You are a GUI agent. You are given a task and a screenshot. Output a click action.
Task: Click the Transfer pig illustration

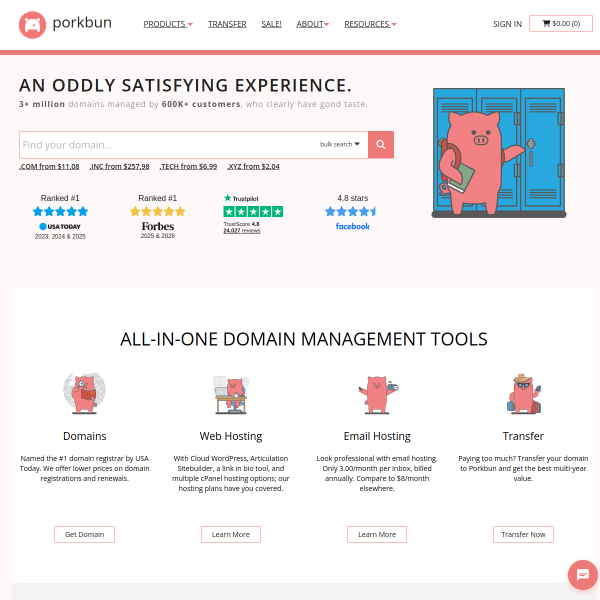[523, 393]
